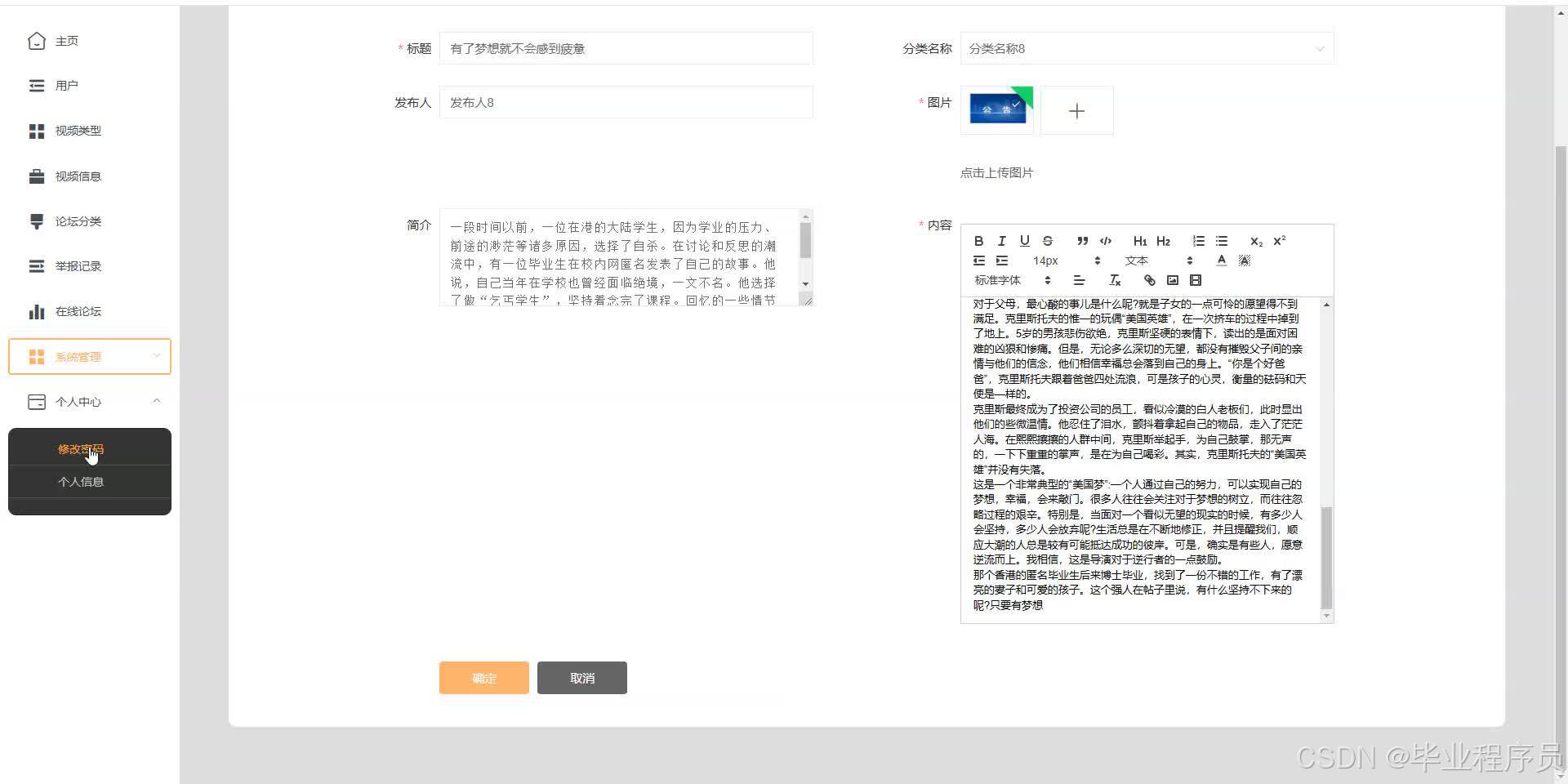Open the 分类名称 dropdown

(1147, 48)
